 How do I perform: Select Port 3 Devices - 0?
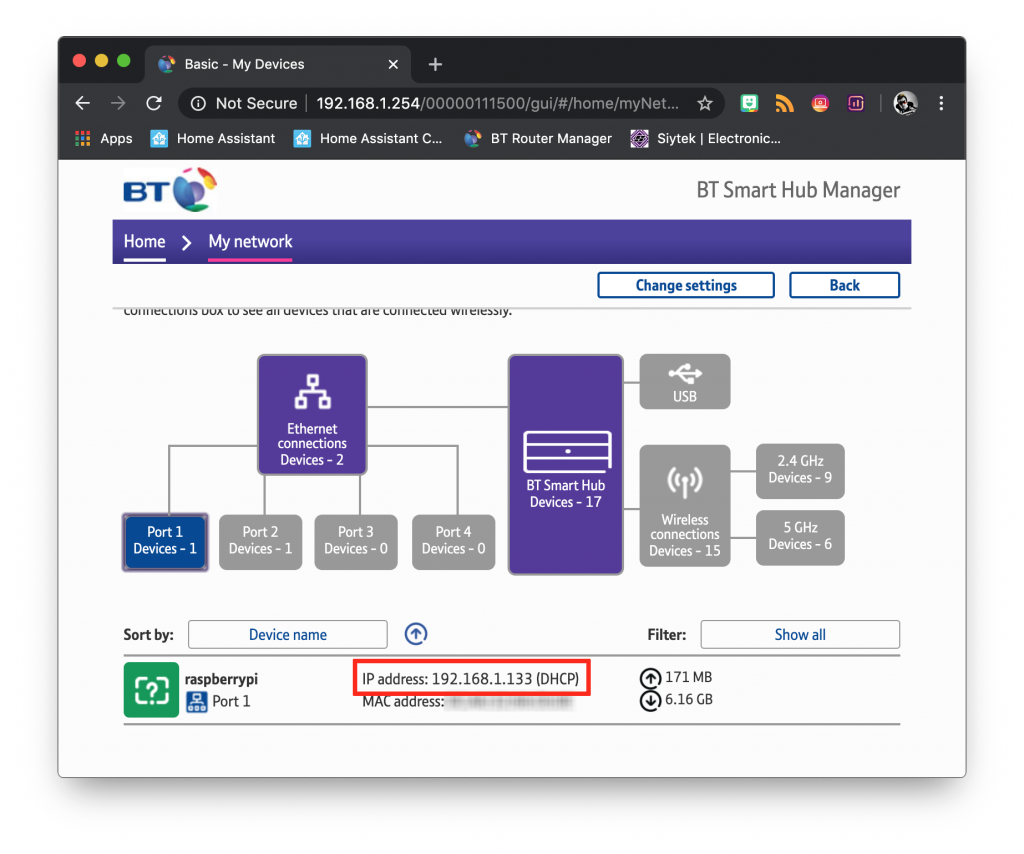pyautogui.click(x=356, y=542)
